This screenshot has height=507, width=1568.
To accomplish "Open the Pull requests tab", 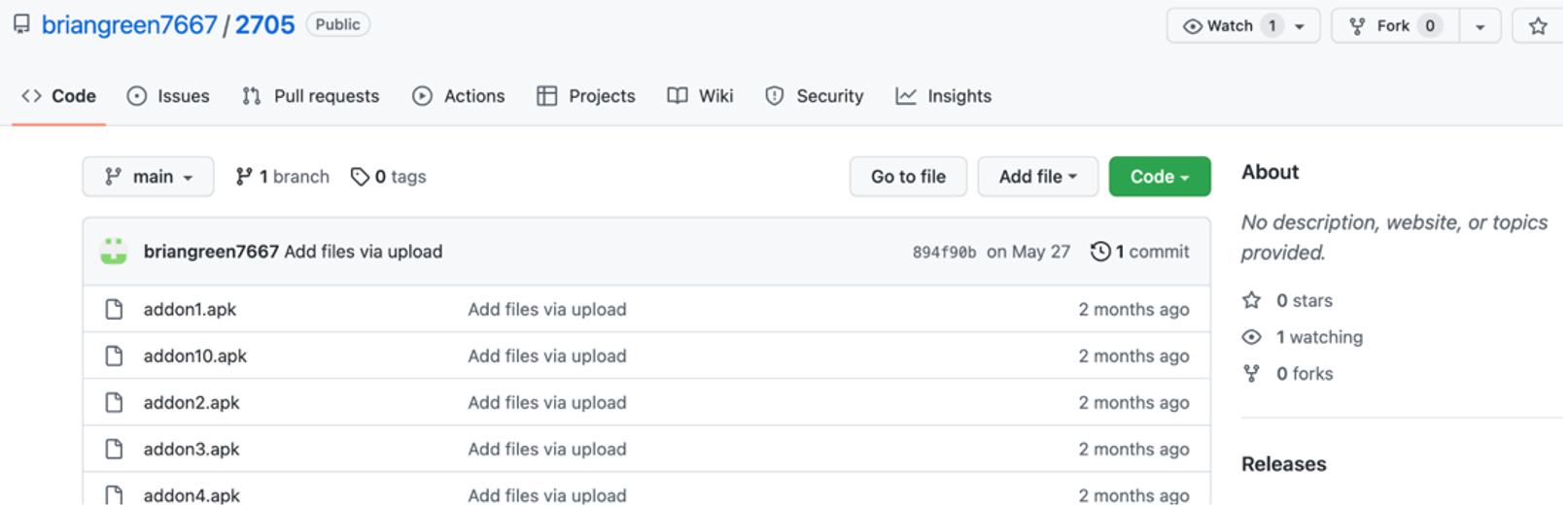I will [x=311, y=96].
